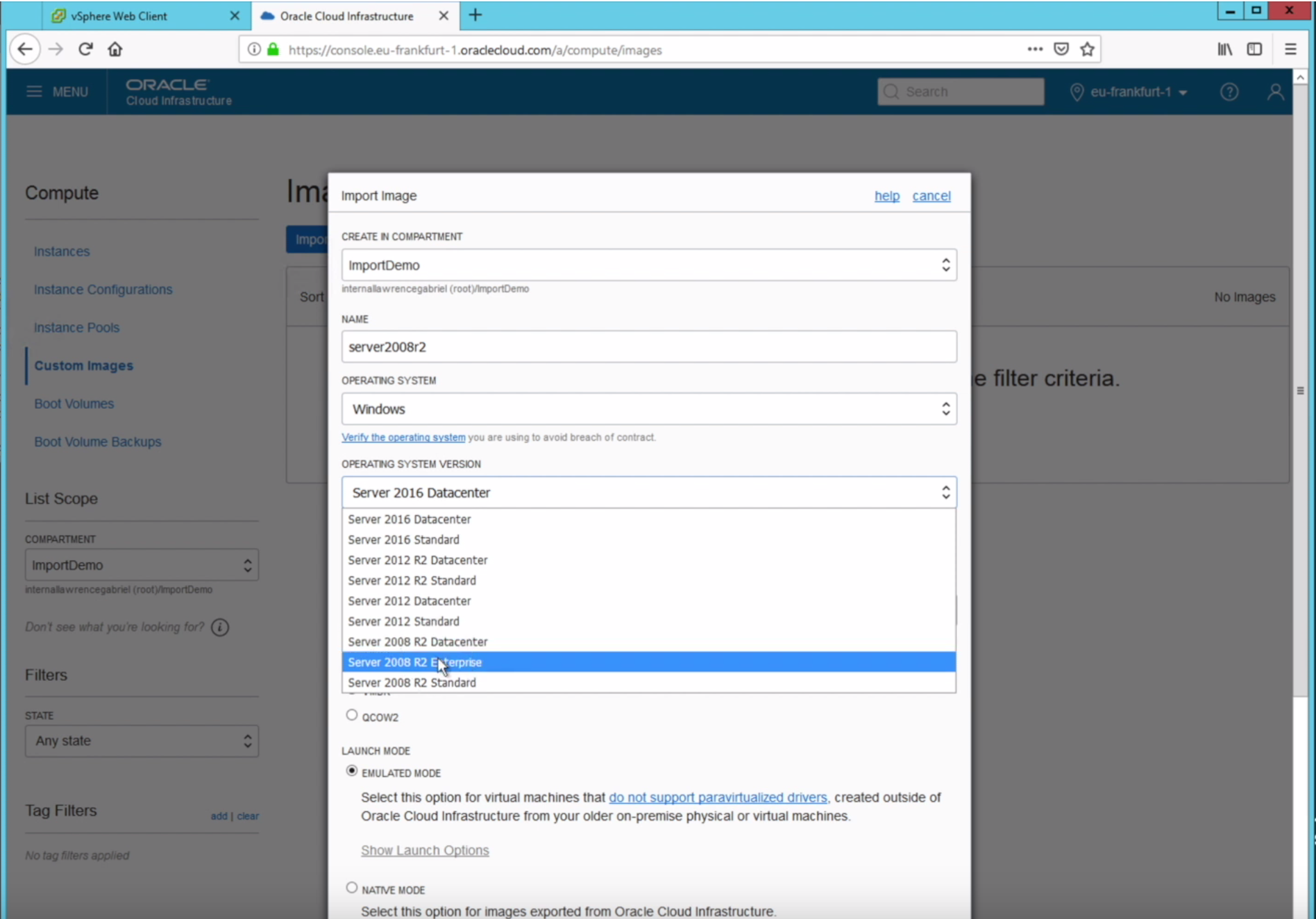Open a new browser tab with plus
Viewport: 1316px width, 919px height.
point(475,15)
